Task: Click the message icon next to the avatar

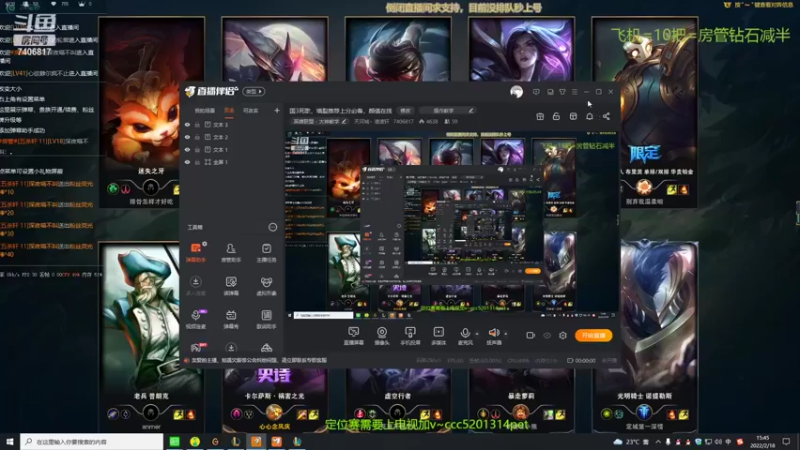Action: point(536,92)
